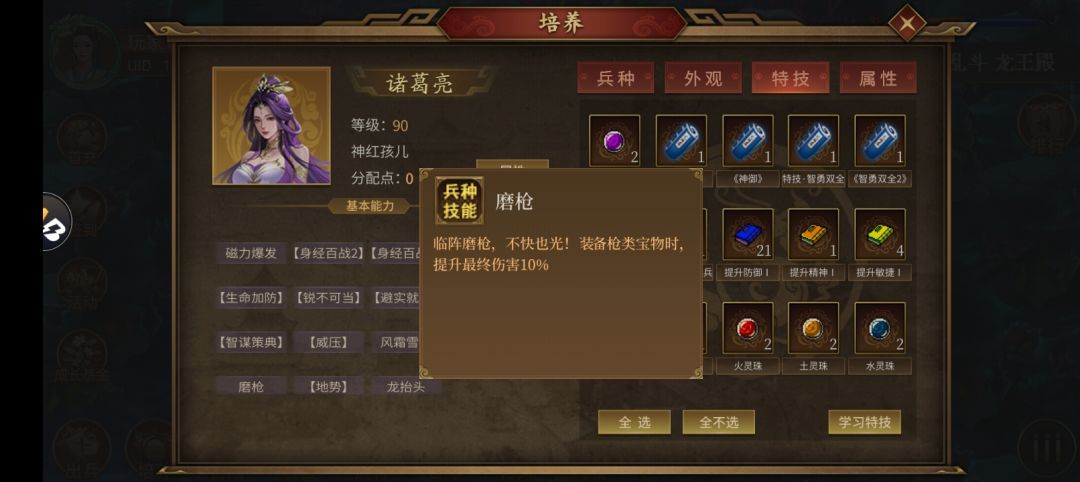
Task: Click the 学习特技 button
Action: (x=864, y=422)
